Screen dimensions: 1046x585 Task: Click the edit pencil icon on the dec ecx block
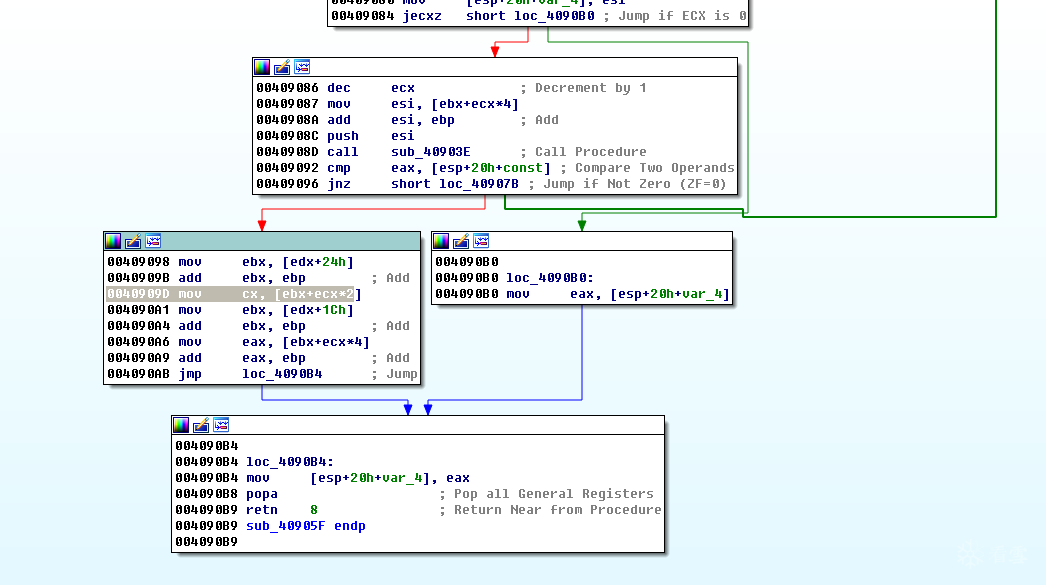click(x=282, y=67)
